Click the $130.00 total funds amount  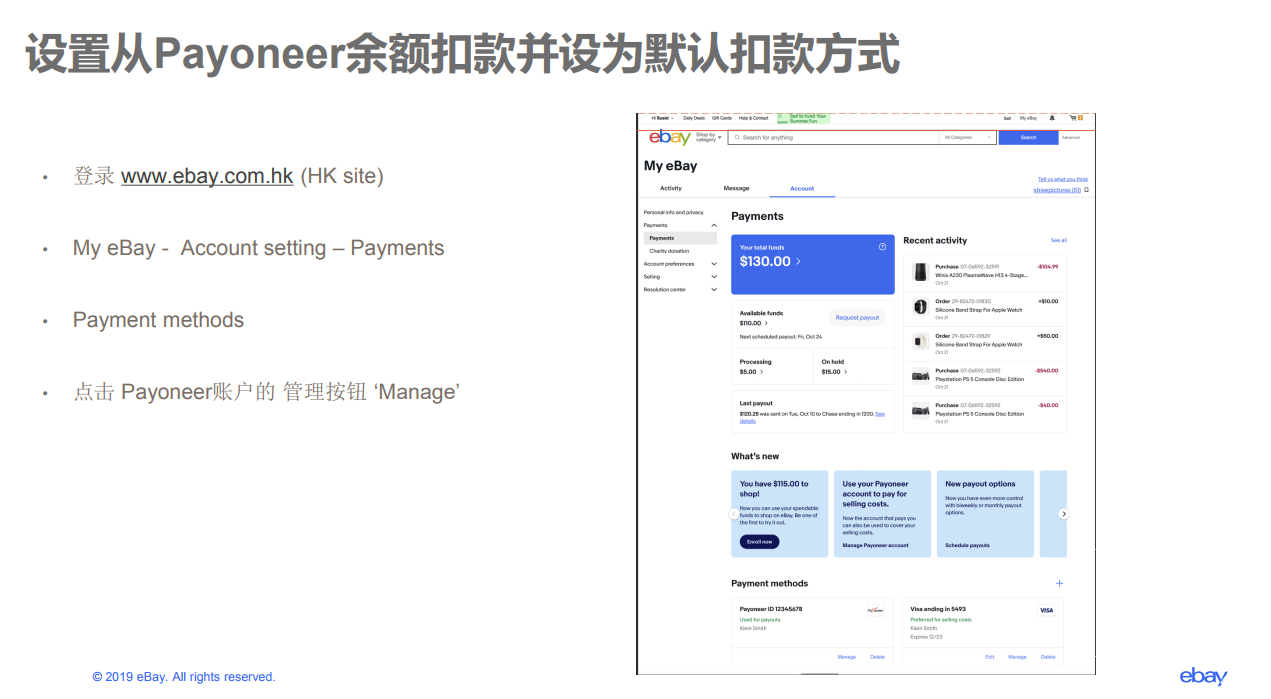[x=765, y=262]
